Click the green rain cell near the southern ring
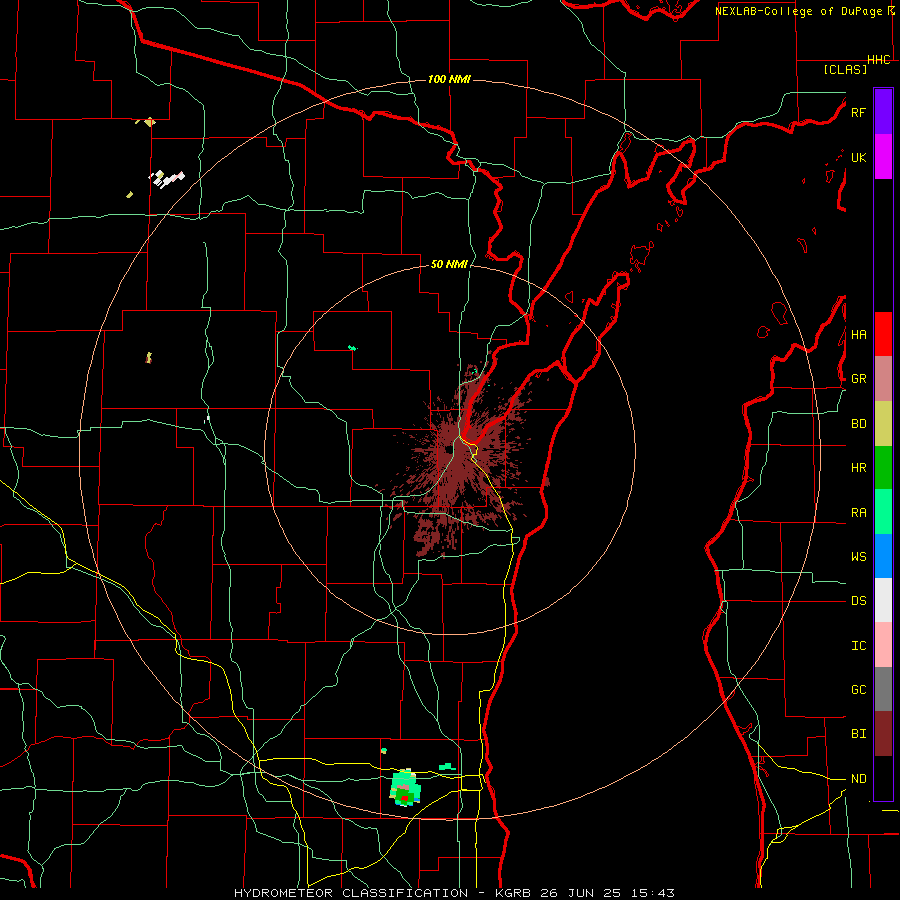Image resolution: width=900 pixels, height=900 pixels. (405, 788)
